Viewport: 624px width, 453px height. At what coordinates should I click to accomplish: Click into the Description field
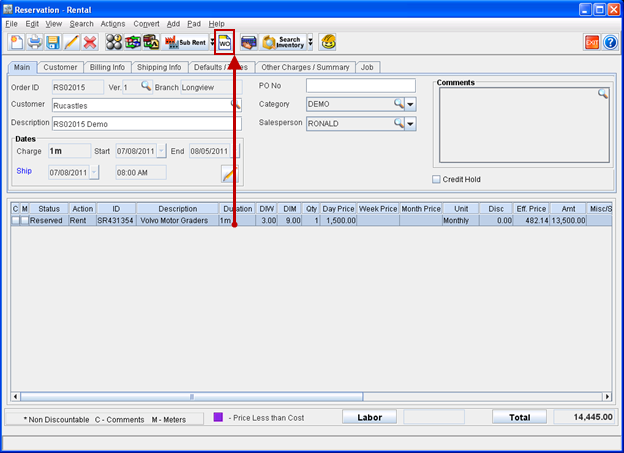[x=147, y=124]
